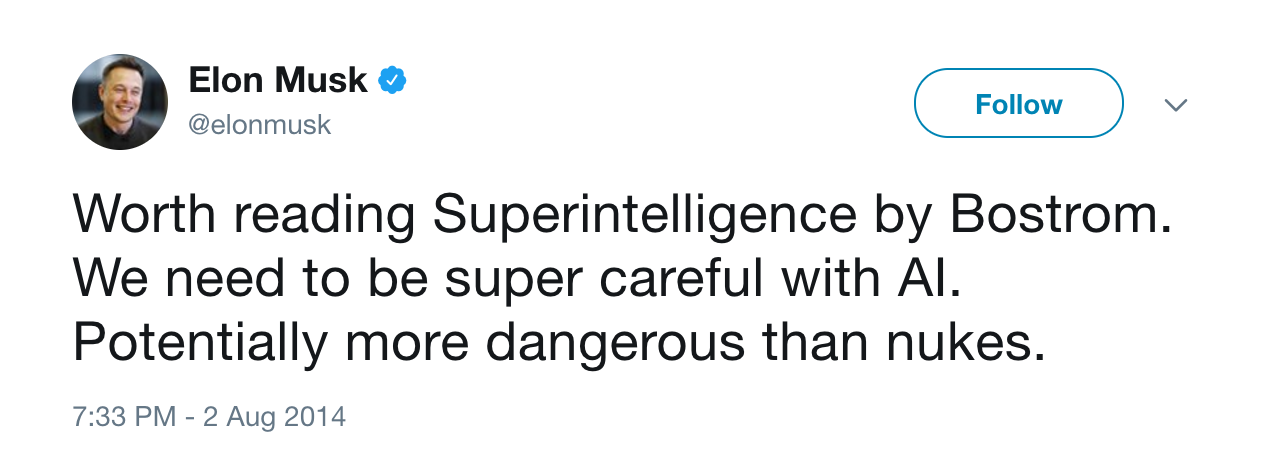
Task: Select the Follow pill outline button
Action: tap(1019, 103)
